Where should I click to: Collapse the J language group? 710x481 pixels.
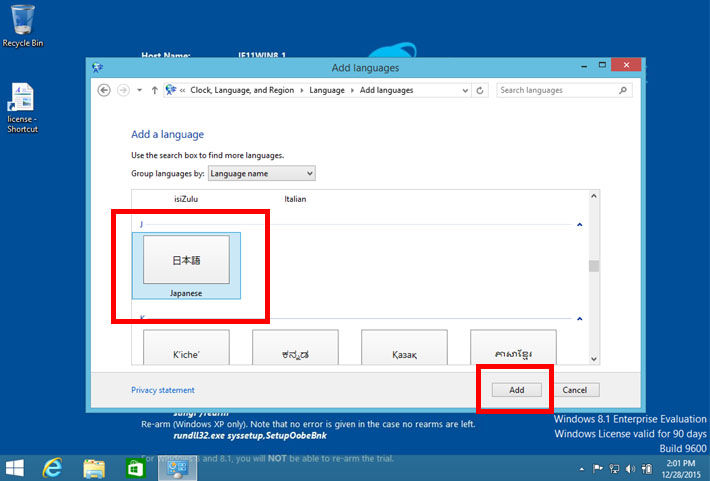579,225
